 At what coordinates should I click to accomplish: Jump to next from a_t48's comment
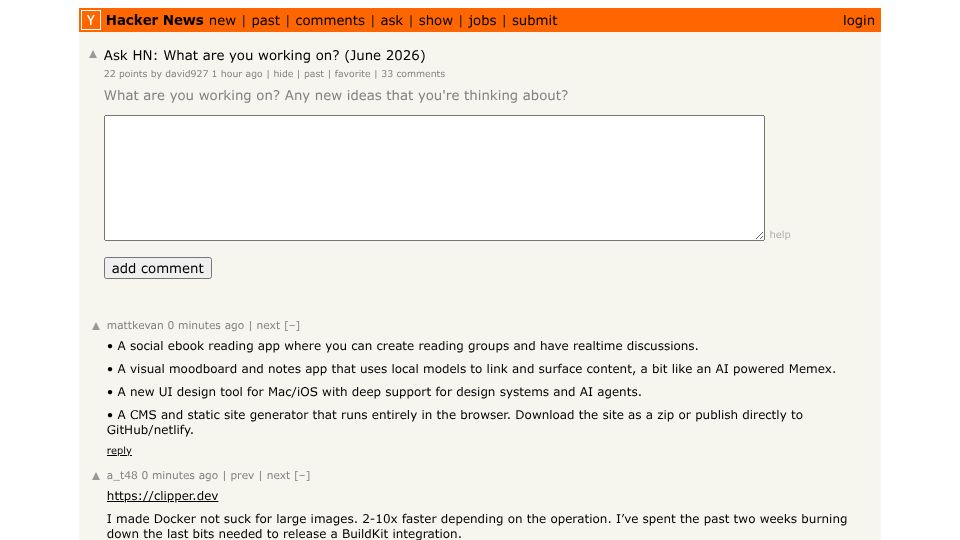(x=279, y=475)
